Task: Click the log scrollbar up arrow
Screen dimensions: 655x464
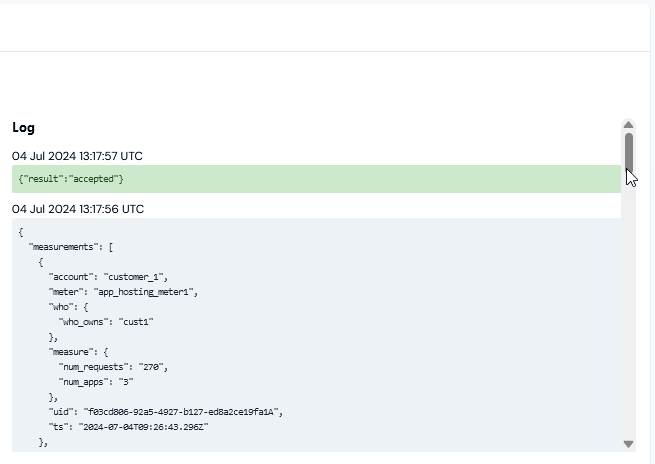Action: [x=628, y=125]
